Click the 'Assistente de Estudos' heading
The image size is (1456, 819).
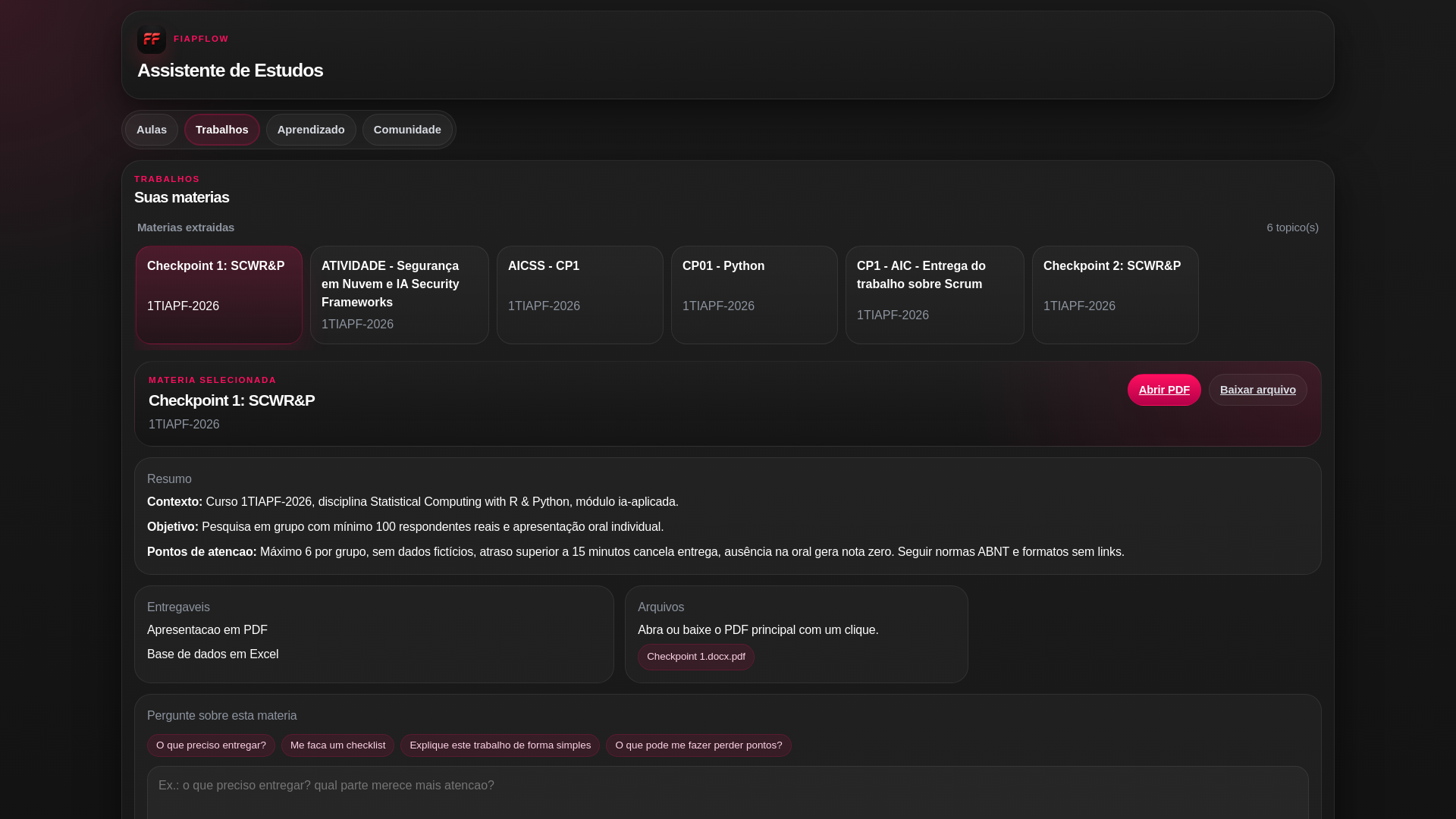pos(230,71)
